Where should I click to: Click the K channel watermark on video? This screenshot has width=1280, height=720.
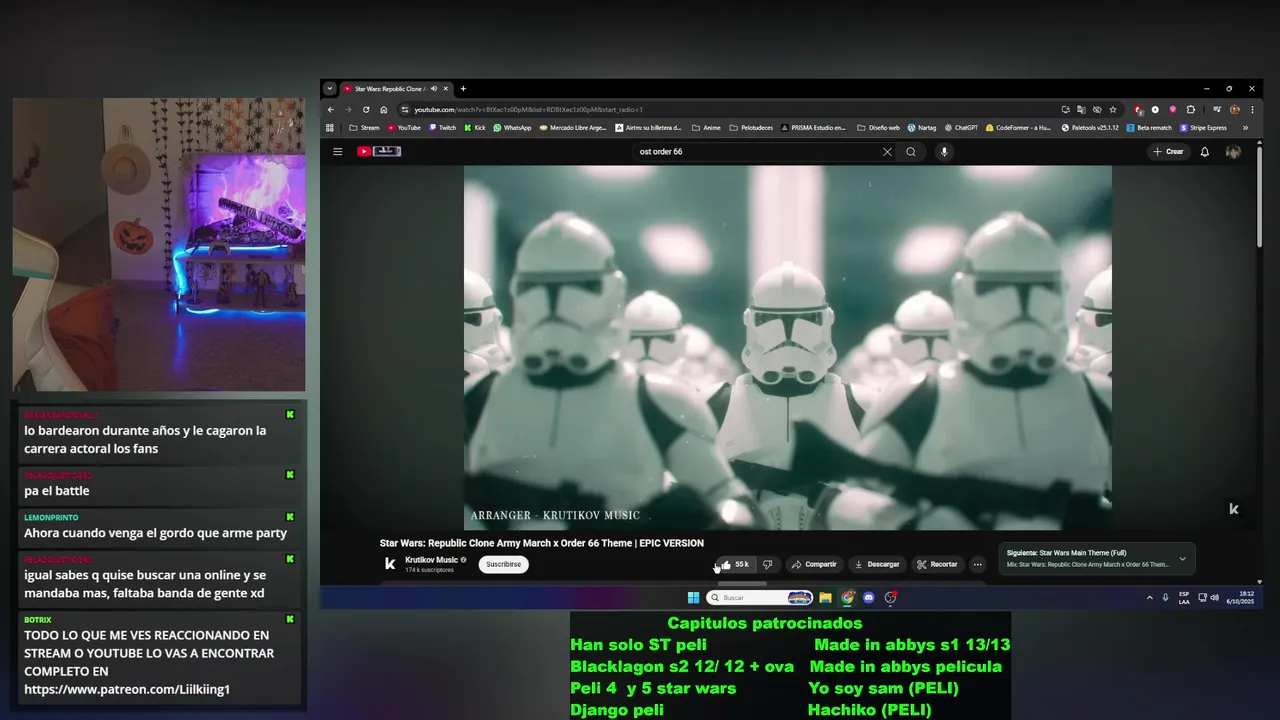click(x=1233, y=509)
